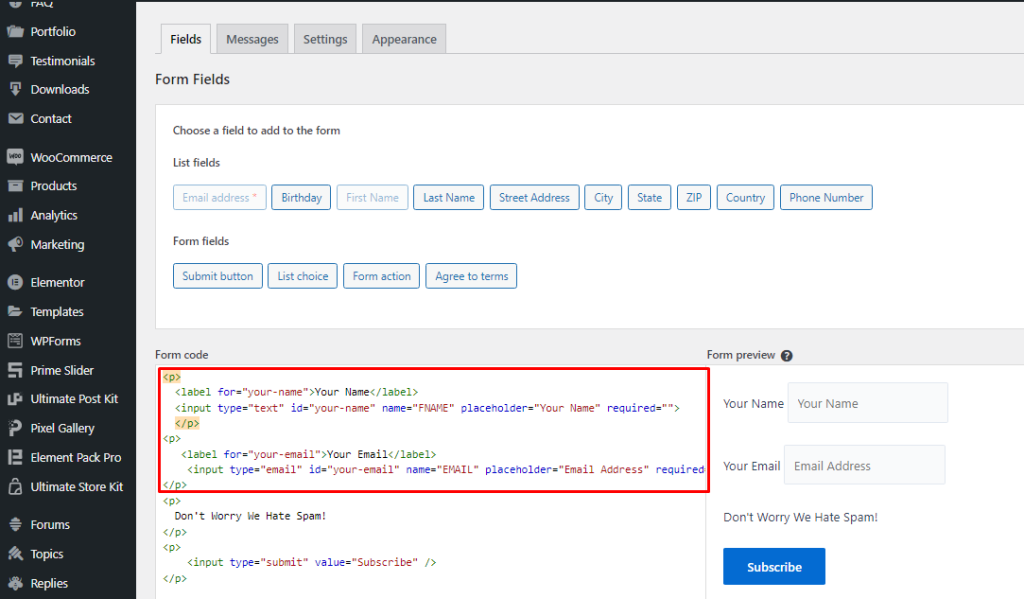This screenshot has height=599, width=1024.
Task: Open the Contact envelope icon
Action: [15, 118]
